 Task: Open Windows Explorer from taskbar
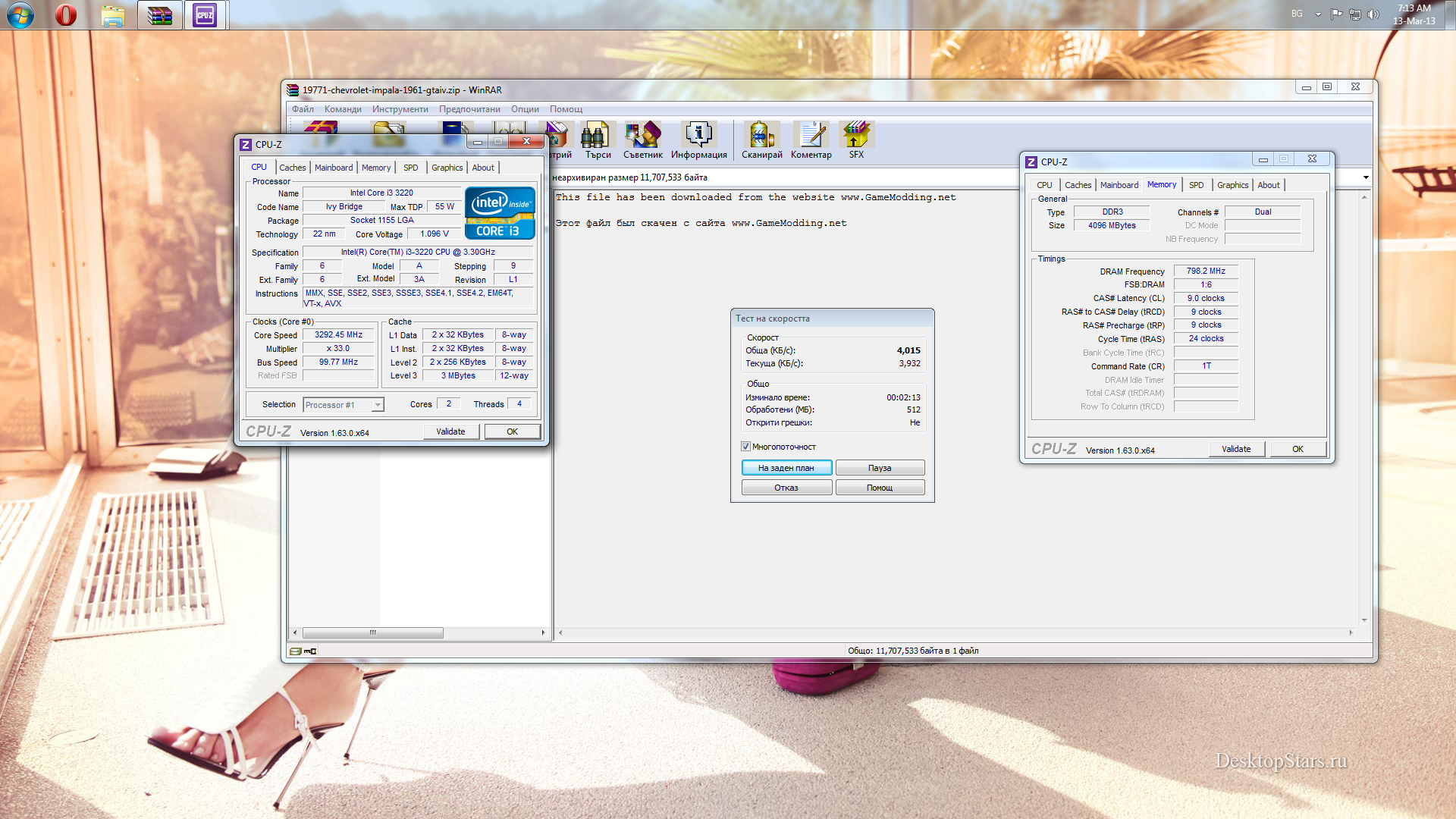113,15
